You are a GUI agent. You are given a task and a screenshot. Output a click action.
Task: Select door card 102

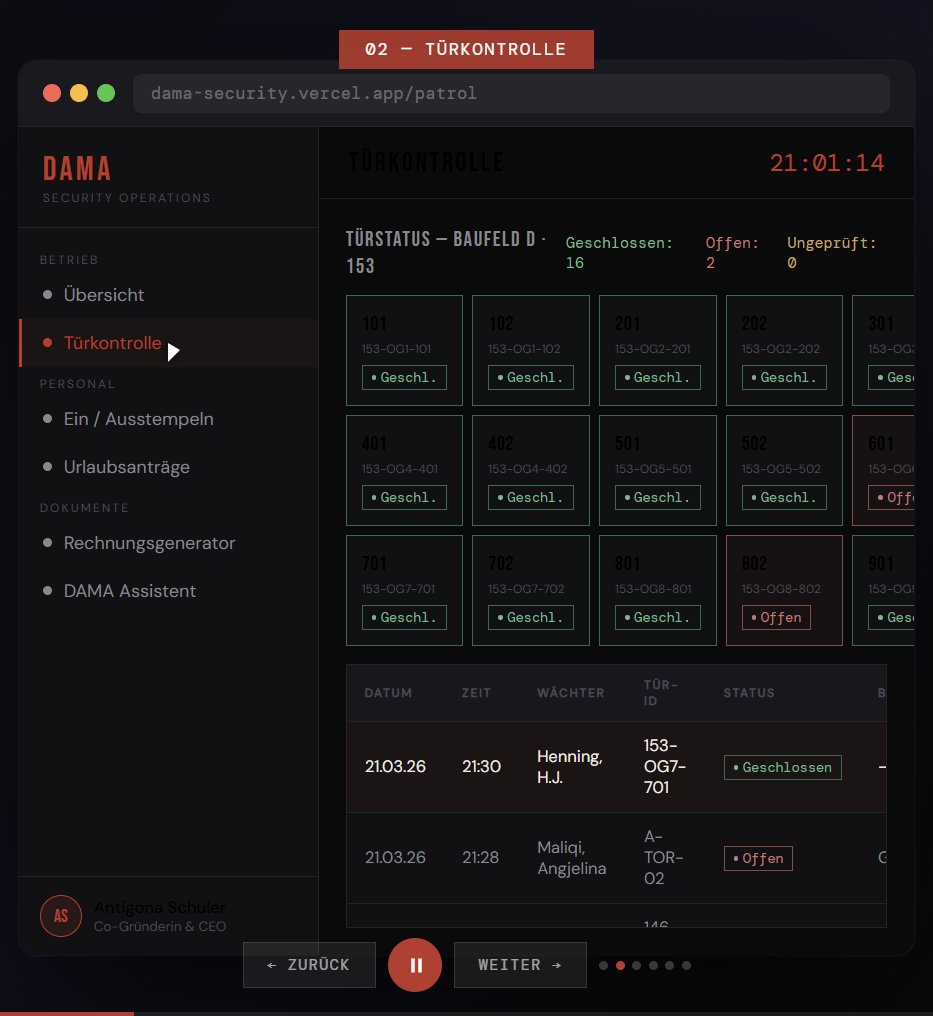pos(531,351)
